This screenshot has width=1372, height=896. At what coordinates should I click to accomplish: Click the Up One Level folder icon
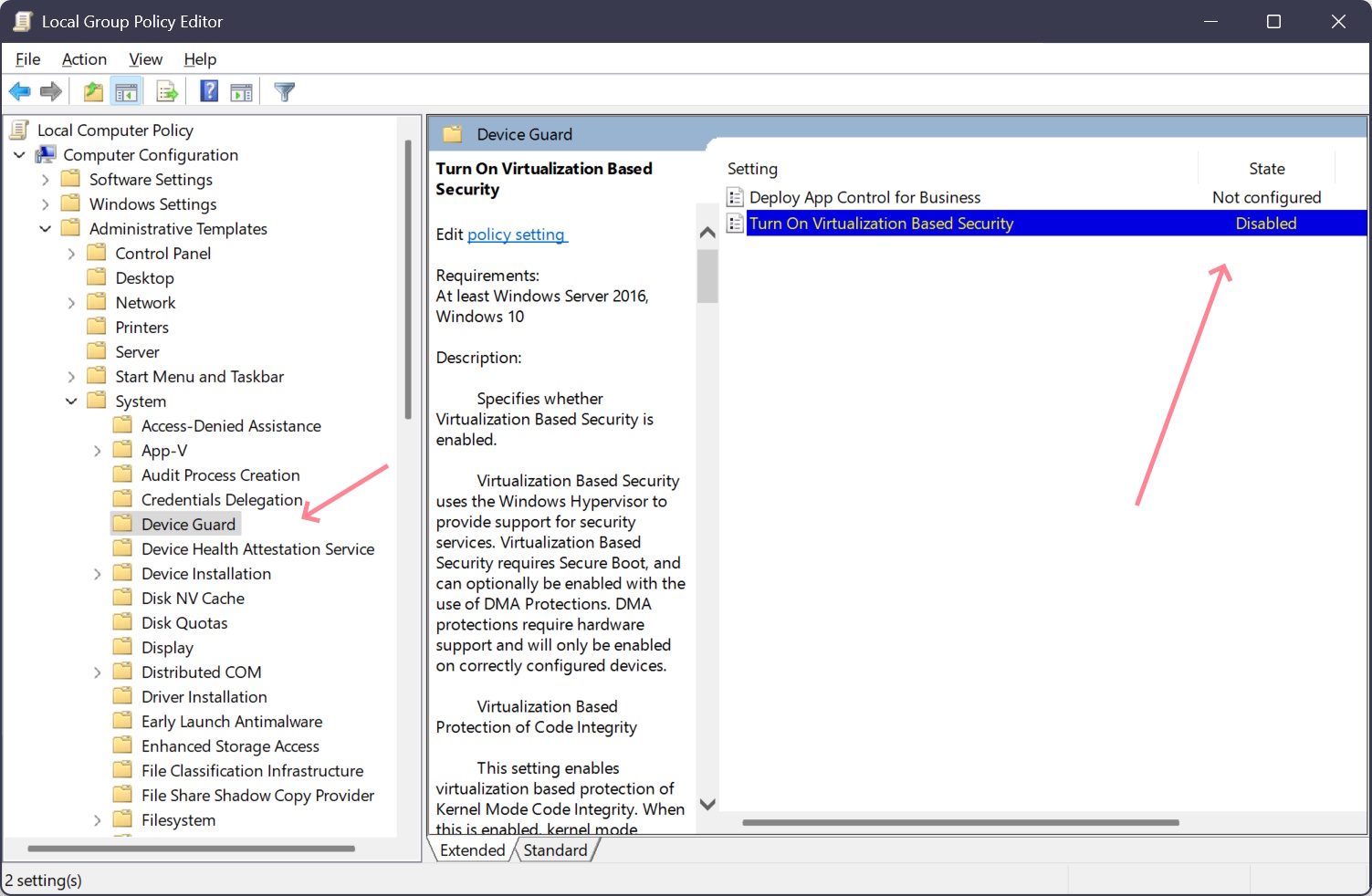pyautogui.click(x=93, y=91)
